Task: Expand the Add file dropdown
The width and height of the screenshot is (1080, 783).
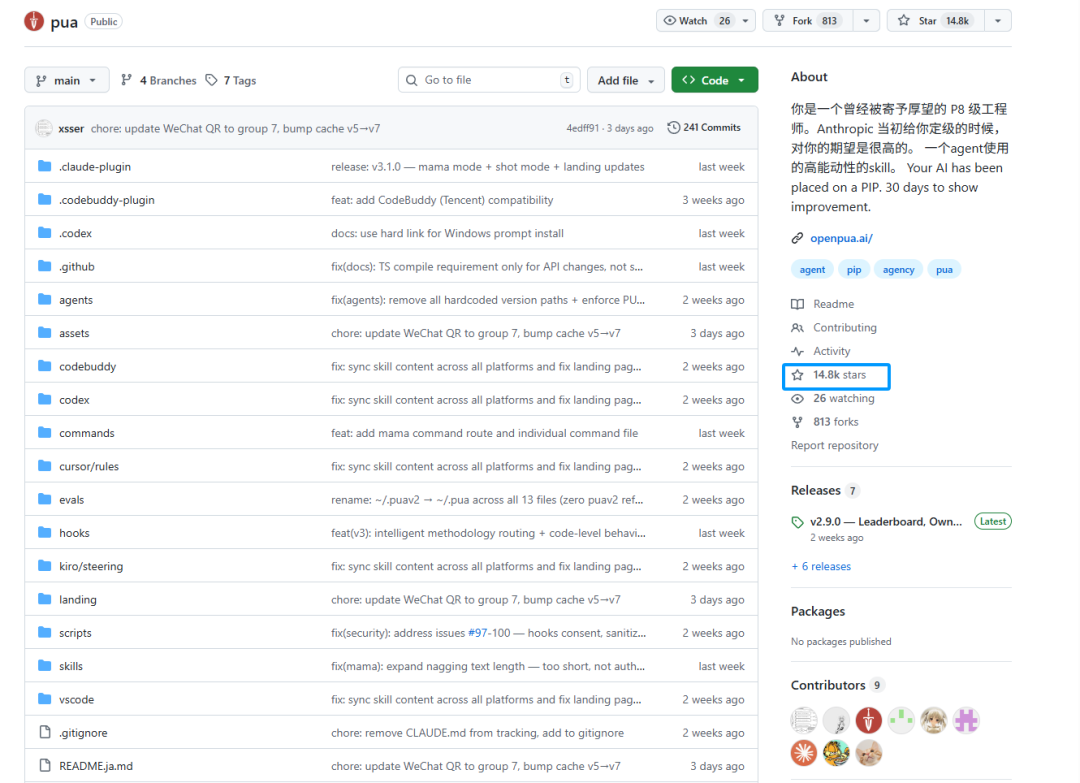Action: (x=626, y=80)
